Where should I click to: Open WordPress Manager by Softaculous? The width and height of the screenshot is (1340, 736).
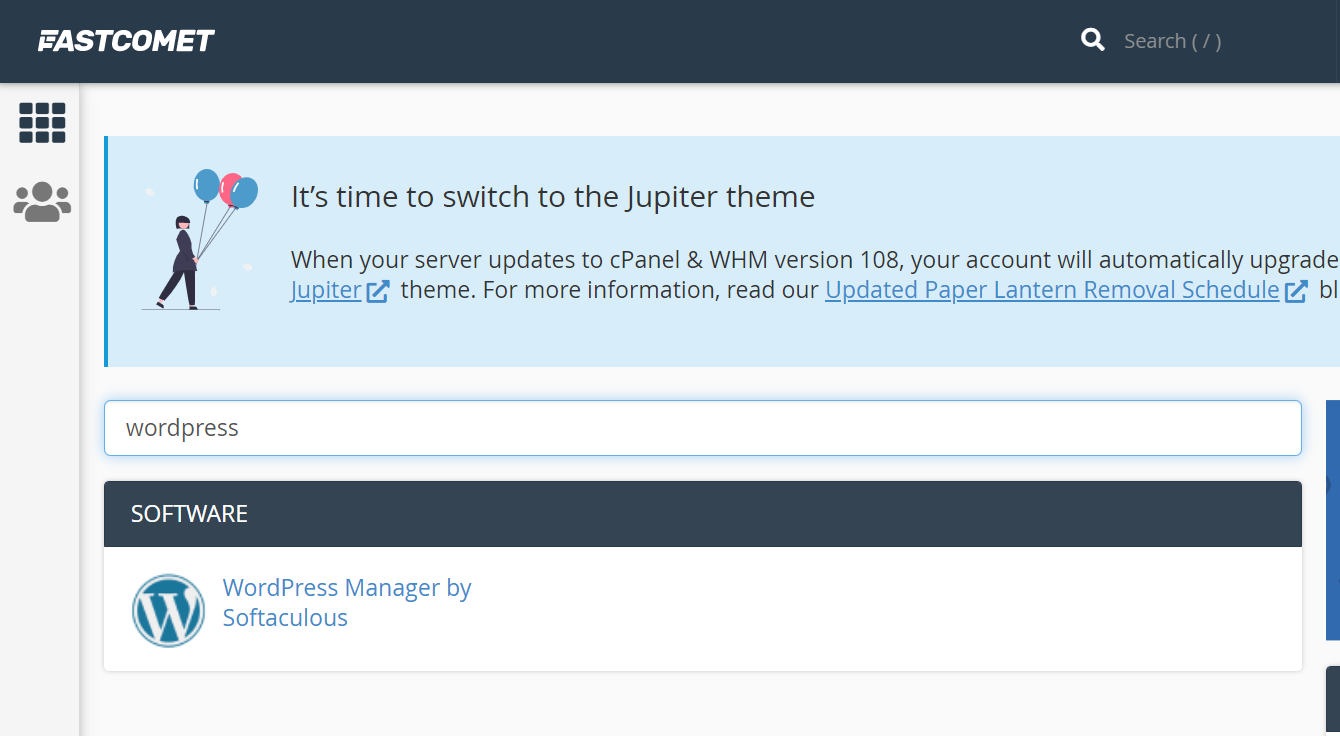coord(346,602)
